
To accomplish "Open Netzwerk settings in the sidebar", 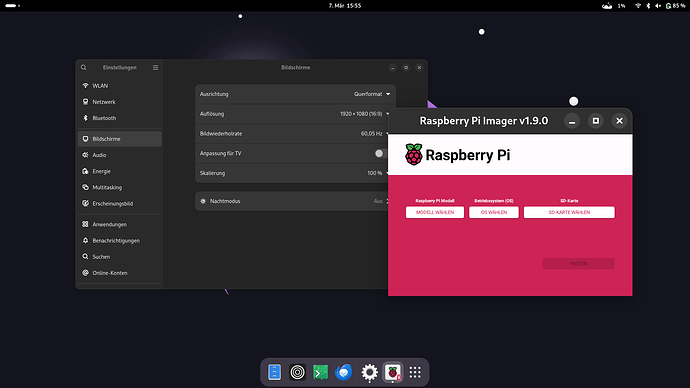I will coord(120,102).
